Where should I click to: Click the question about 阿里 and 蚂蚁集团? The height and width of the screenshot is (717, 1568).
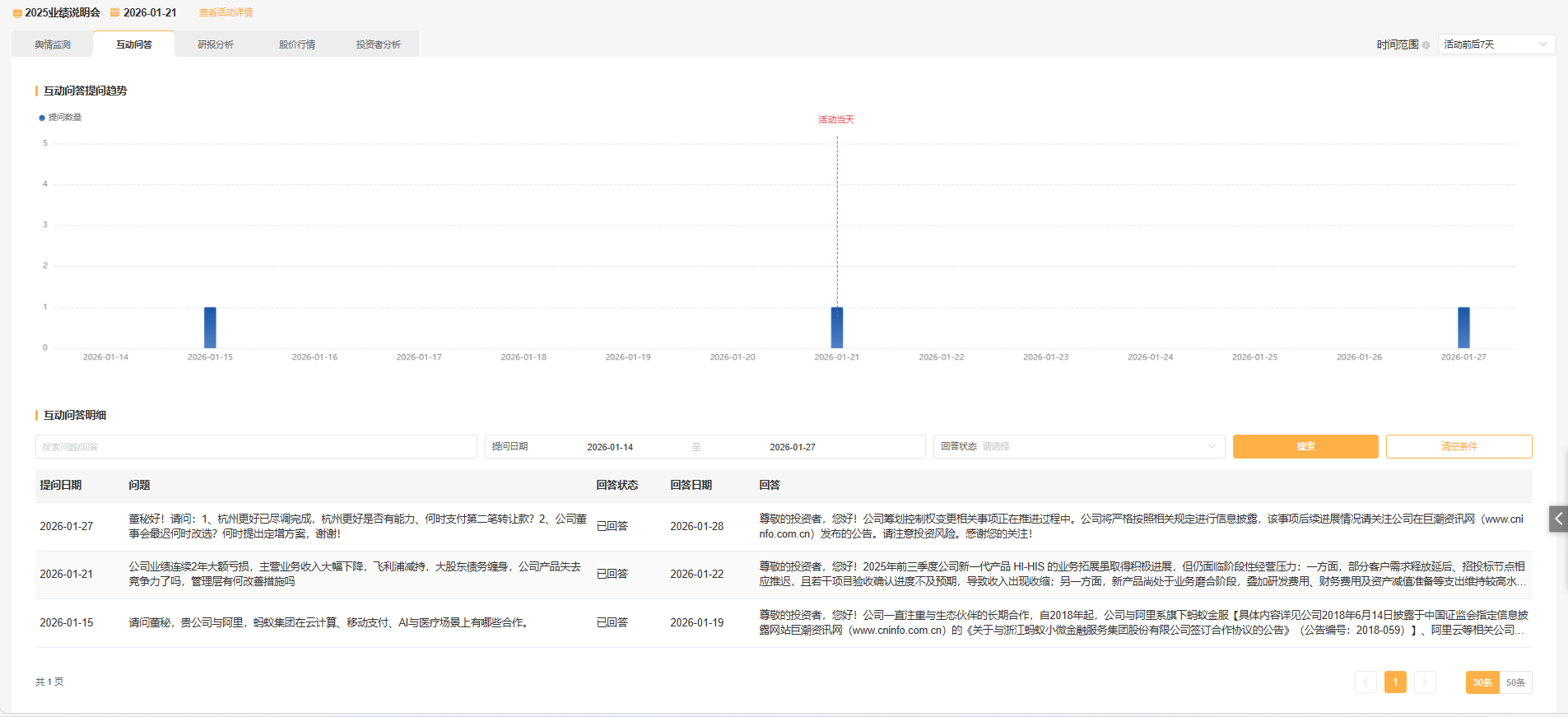(x=330, y=623)
